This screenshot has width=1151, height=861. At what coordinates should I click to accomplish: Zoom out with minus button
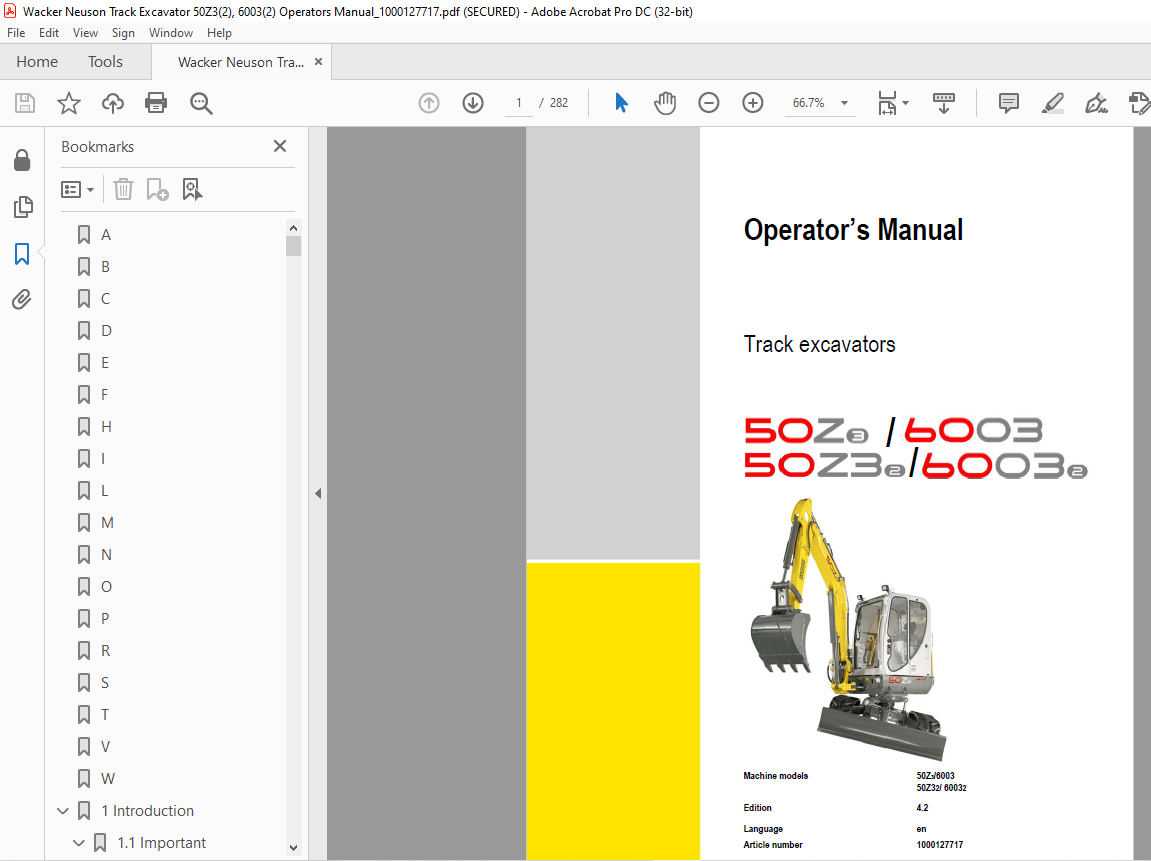(708, 103)
